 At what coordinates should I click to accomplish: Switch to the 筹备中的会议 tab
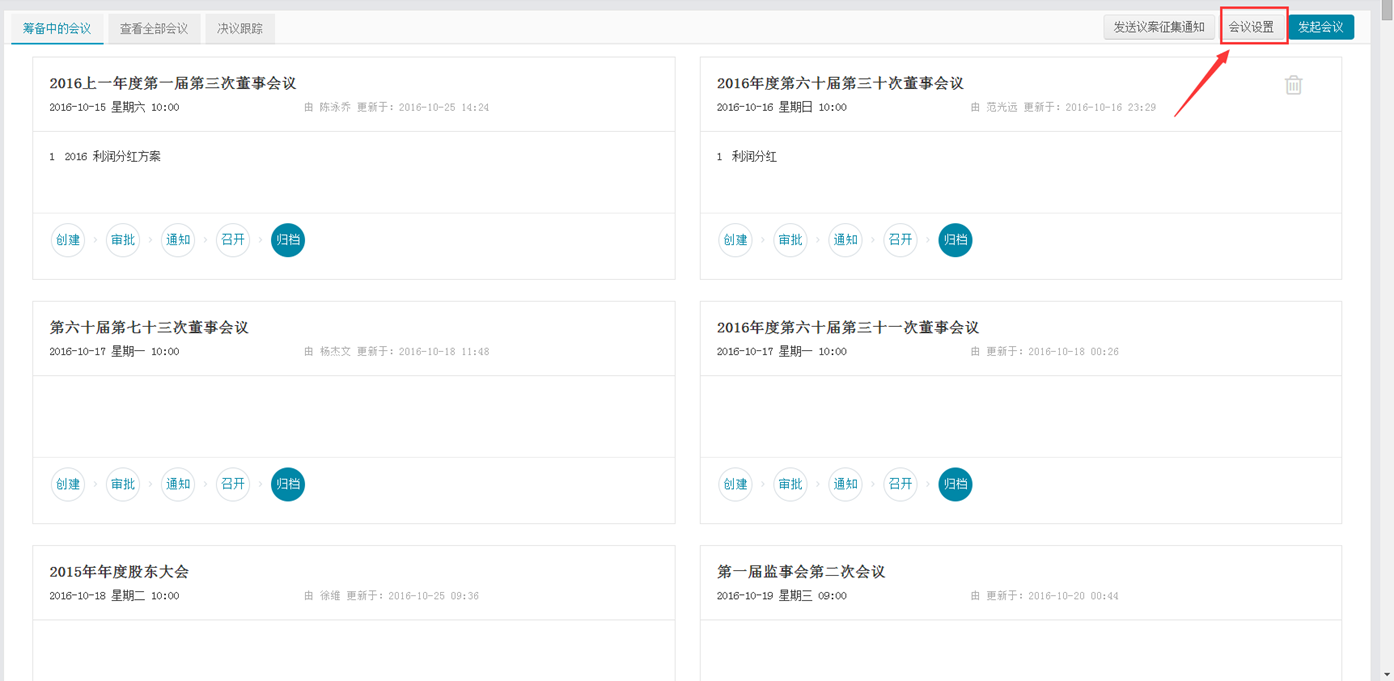pyautogui.click(x=57, y=28)
